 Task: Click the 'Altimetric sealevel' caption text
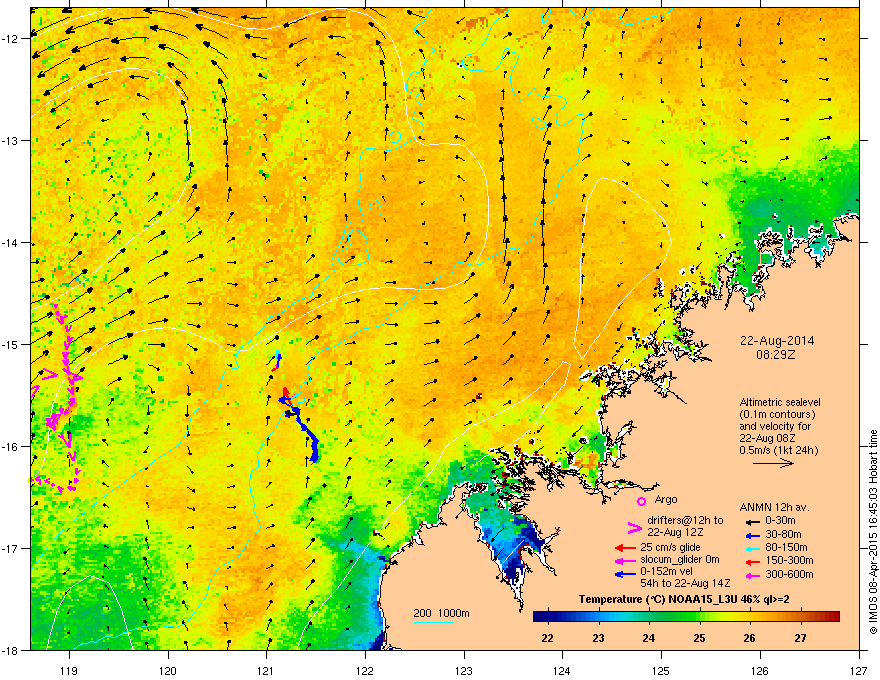[x=780, y=402]
